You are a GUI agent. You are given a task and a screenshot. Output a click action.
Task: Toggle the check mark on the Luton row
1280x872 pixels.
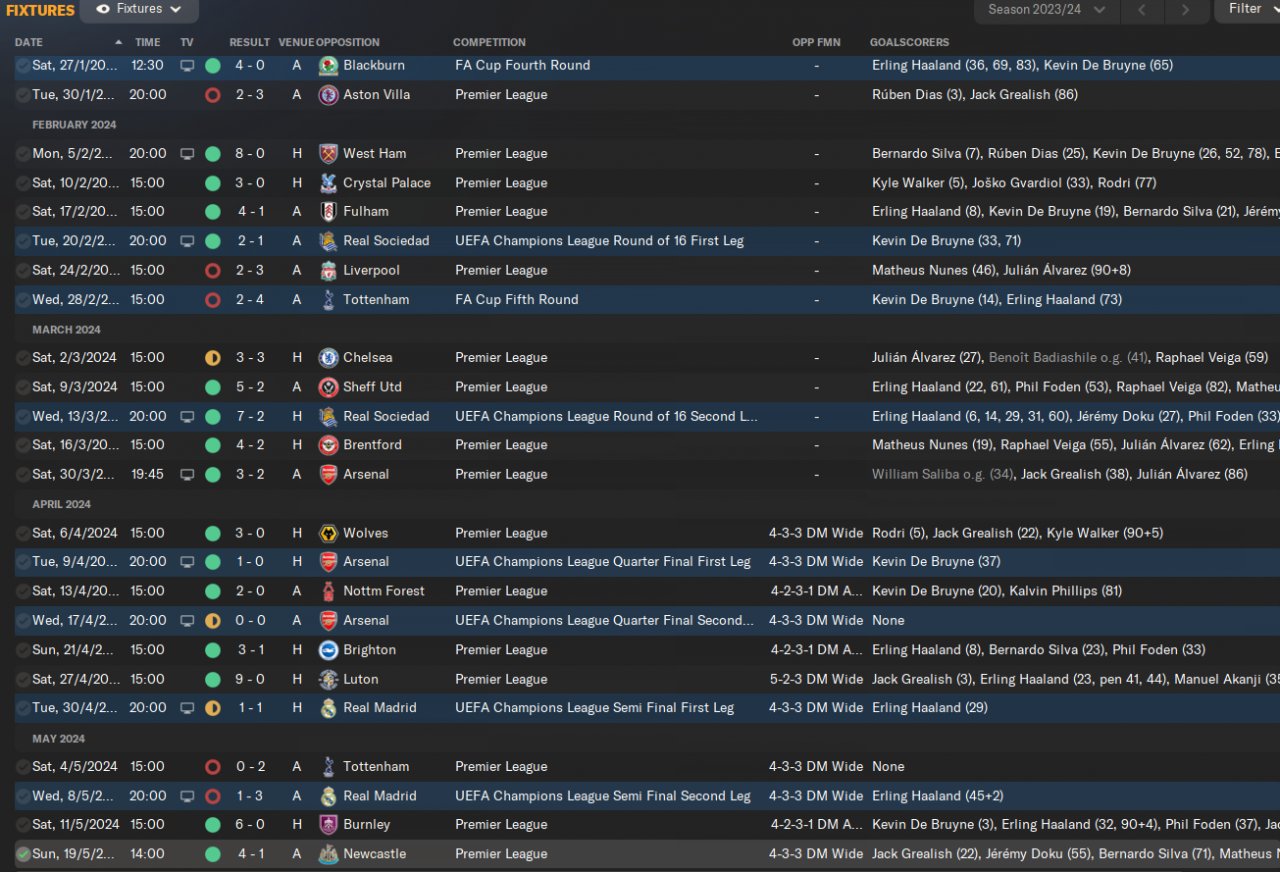[x=23, y=679]
